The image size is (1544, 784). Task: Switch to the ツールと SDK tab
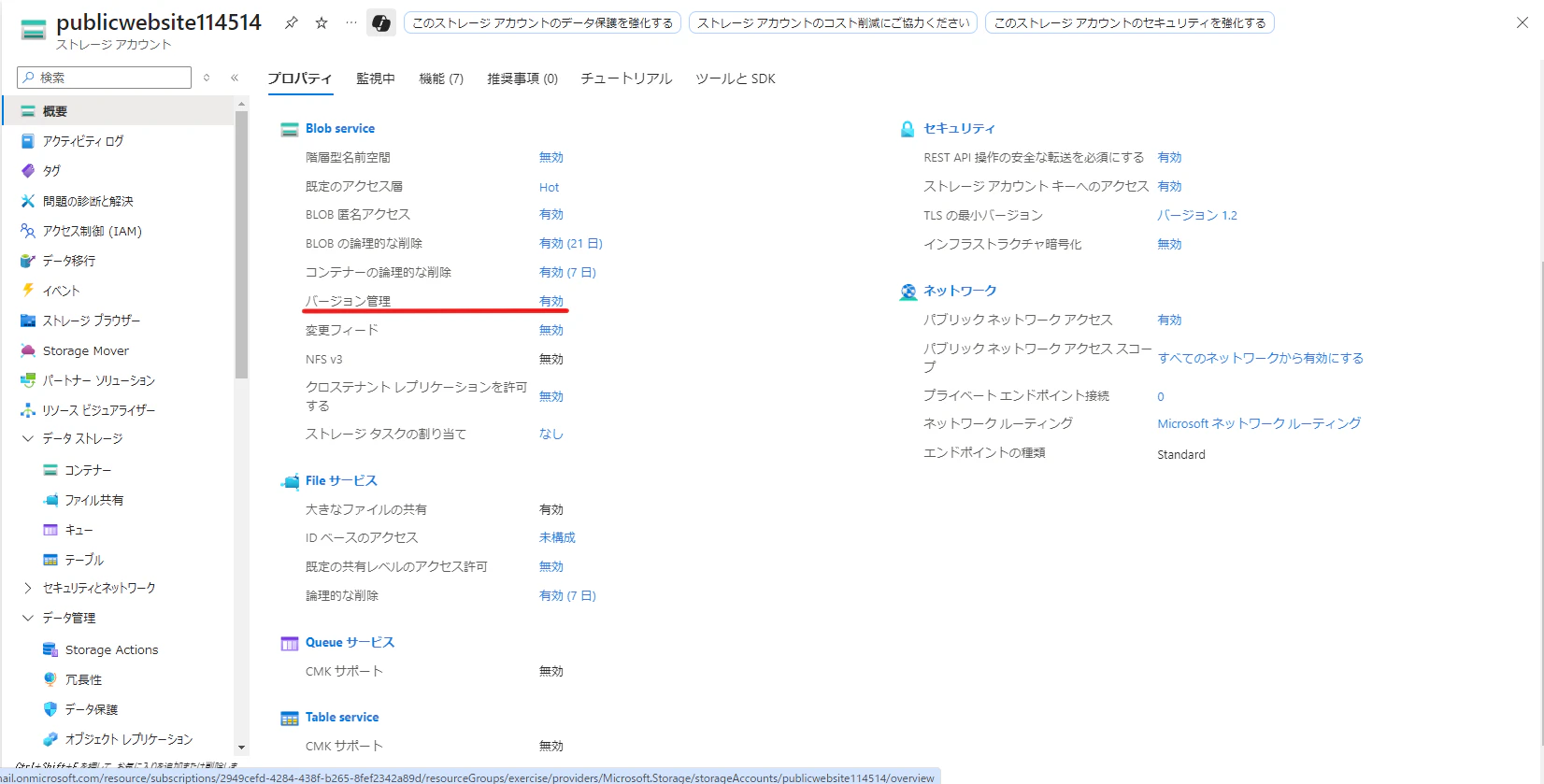[x=736, y=78]
